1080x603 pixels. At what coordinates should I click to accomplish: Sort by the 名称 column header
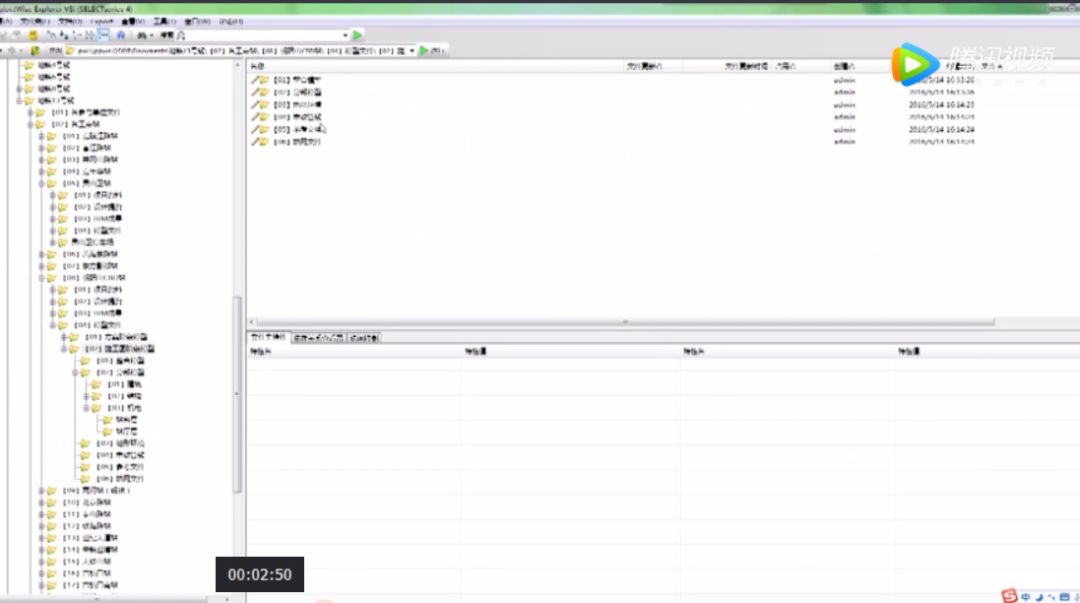pos(257,66)
